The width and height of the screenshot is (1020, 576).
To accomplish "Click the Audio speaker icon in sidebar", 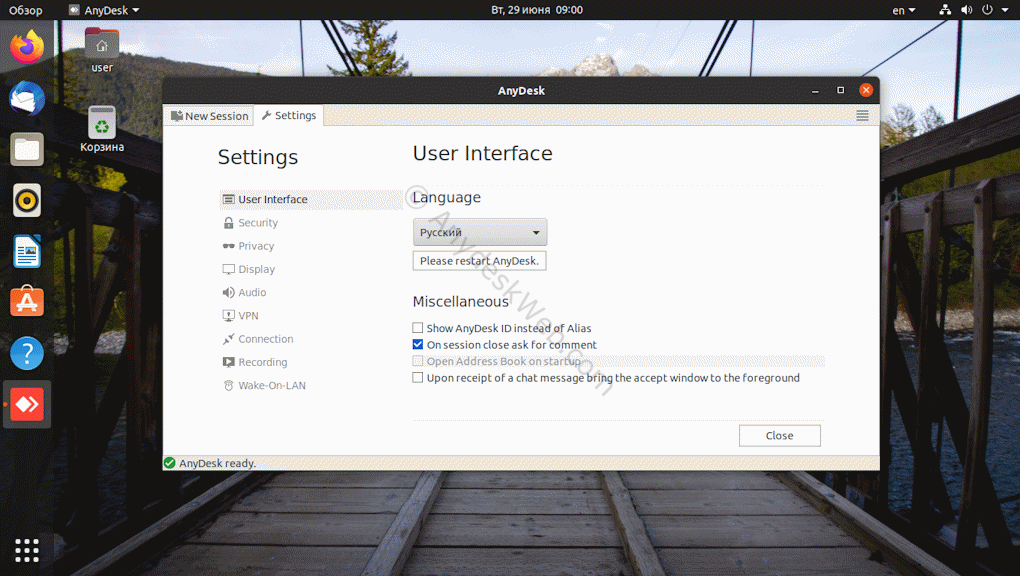I will (228, 292).
